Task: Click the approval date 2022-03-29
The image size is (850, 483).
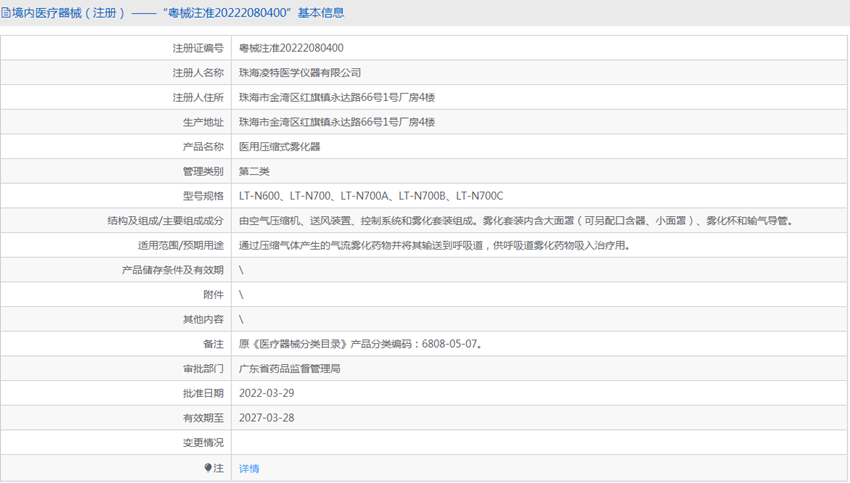Action: [x=267, y=394]
